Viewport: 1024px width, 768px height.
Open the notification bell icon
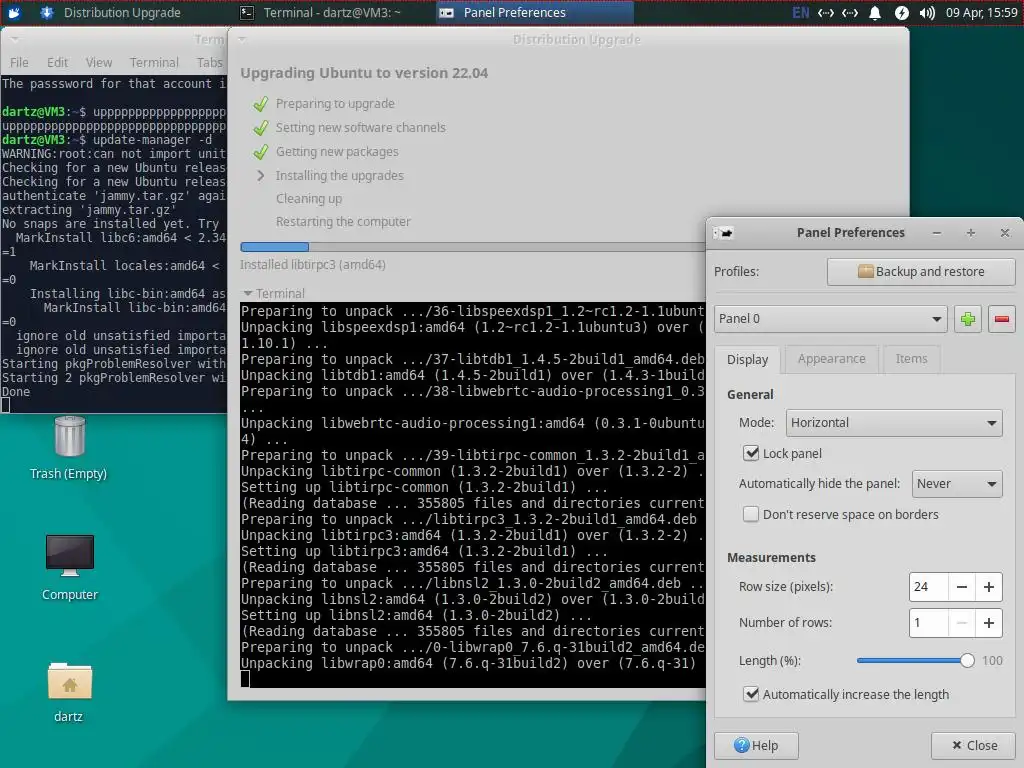tap(875, 12)
